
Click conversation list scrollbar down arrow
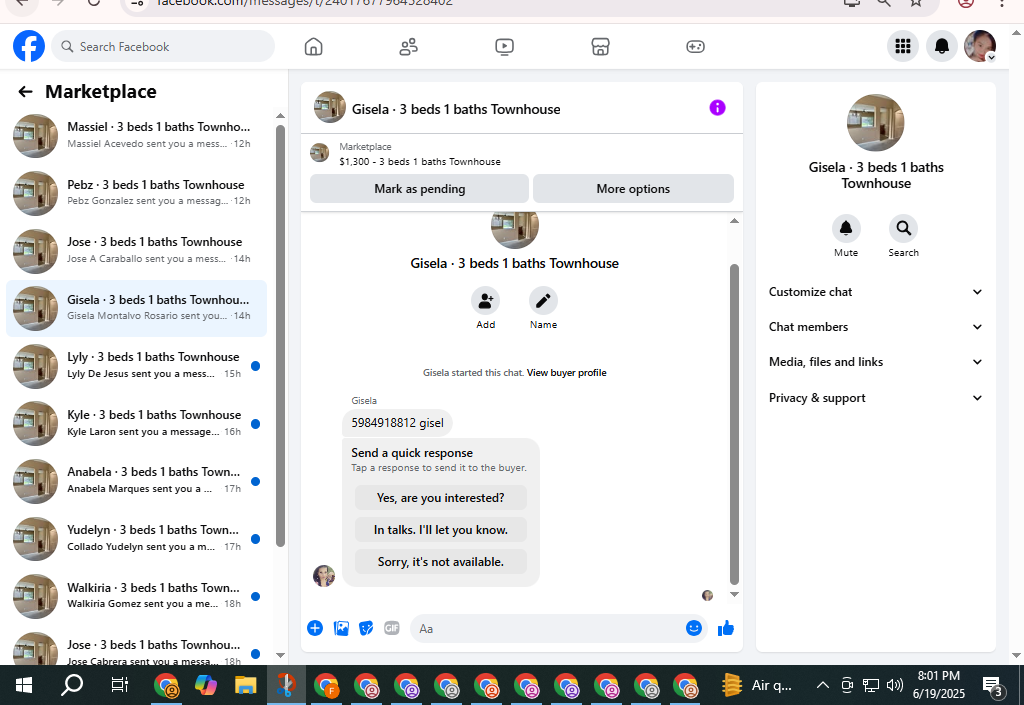280,655
